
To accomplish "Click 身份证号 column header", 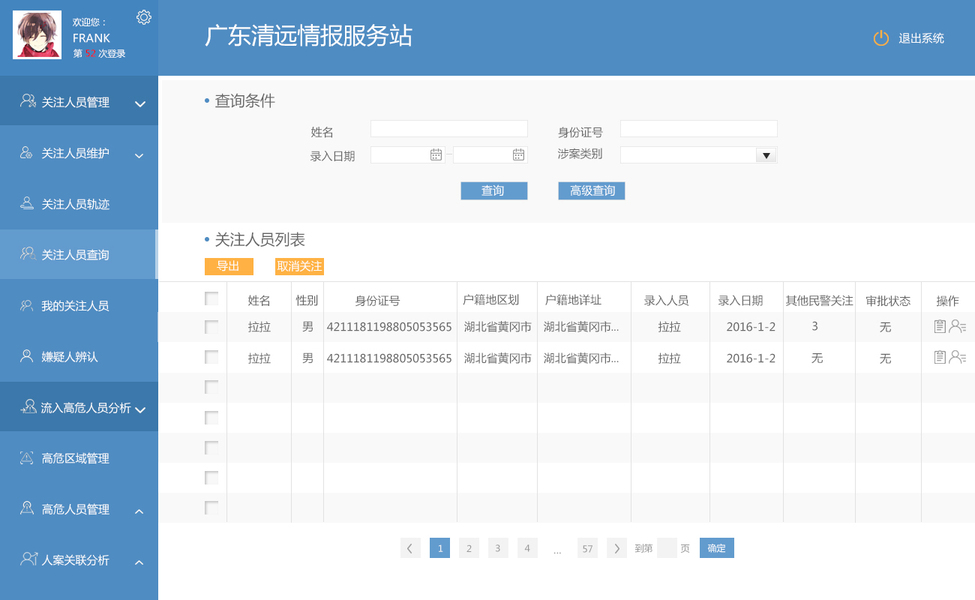I will [377, 301].
